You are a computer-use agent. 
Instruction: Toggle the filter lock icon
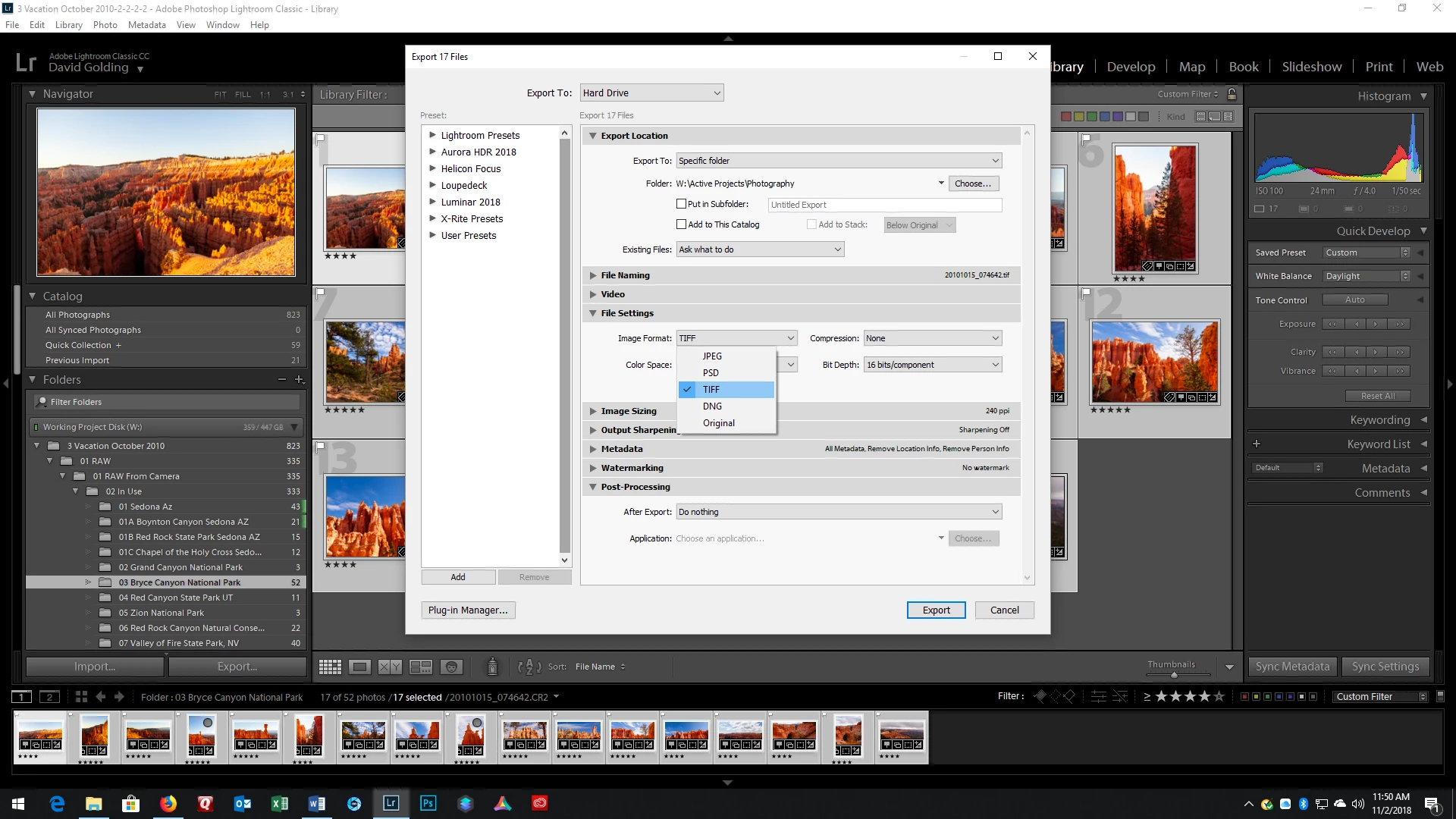coord(1232,94)
